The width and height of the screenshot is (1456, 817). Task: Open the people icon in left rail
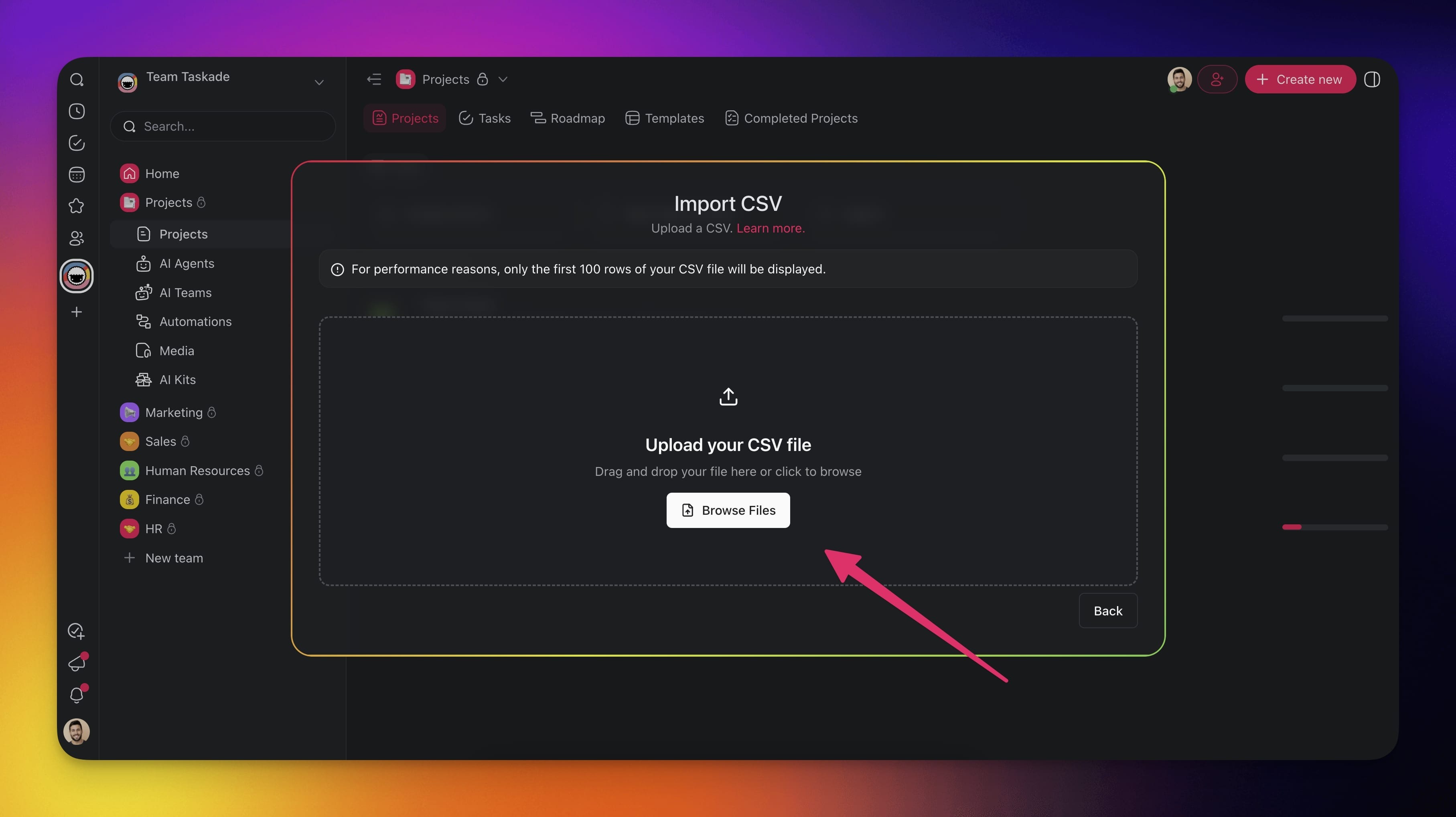click(77, 239)
